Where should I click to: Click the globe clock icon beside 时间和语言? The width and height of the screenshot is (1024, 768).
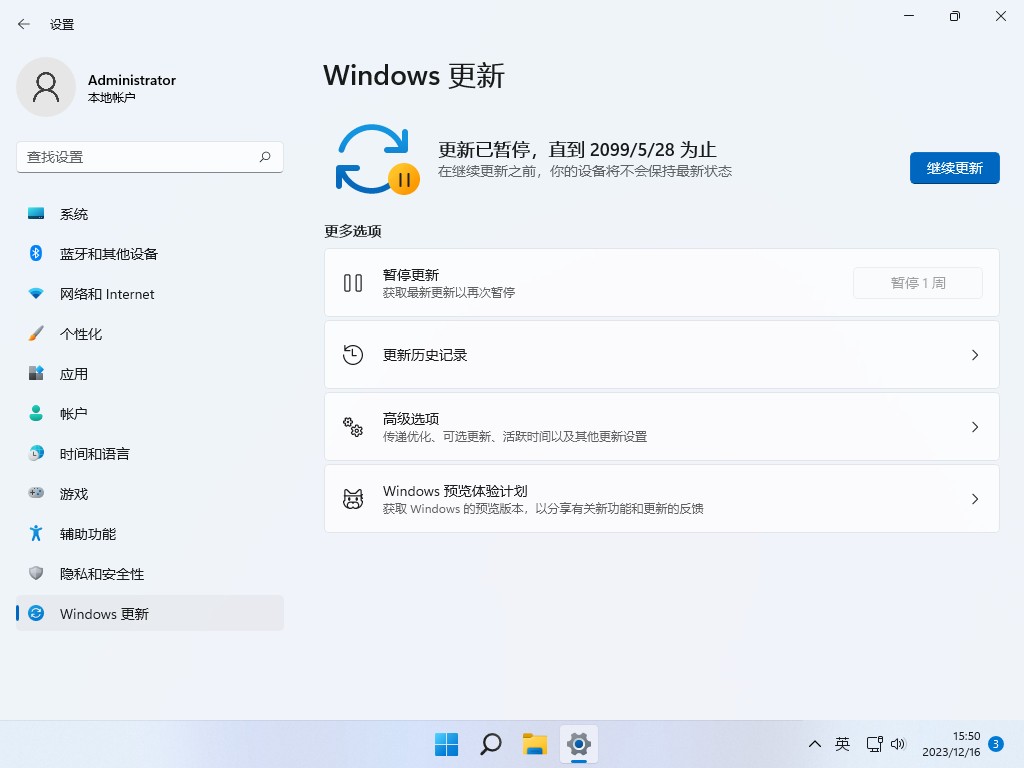[36, 453]
